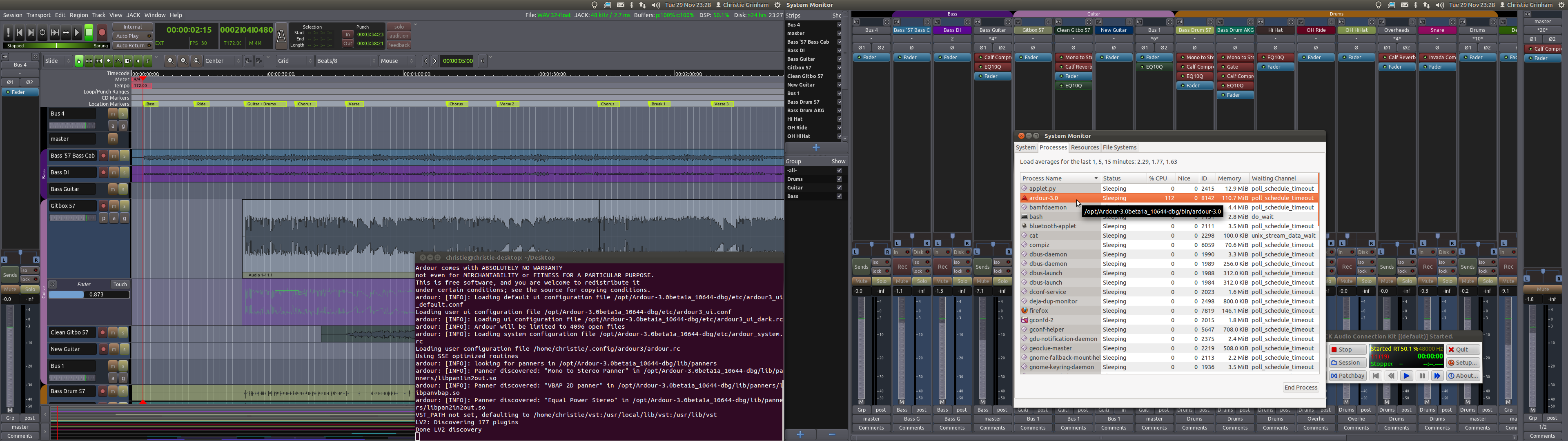Select the range selection tool
Viewport: 1568px width, 441px height.
pos(89,61)
